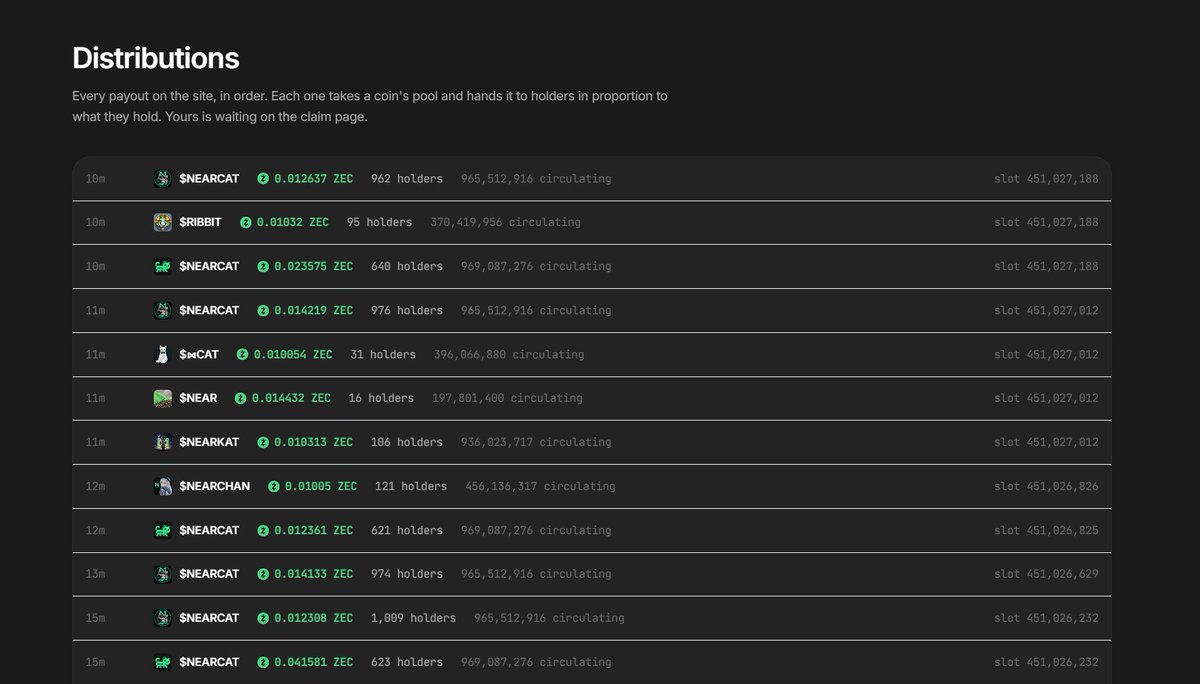
Task: Click "370,419,956 circulating"
Action: click(505, 222)
